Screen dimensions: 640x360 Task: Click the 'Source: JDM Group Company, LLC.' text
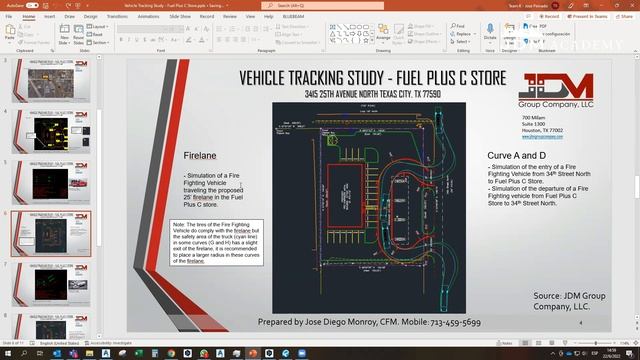click(x=569, y=301)
